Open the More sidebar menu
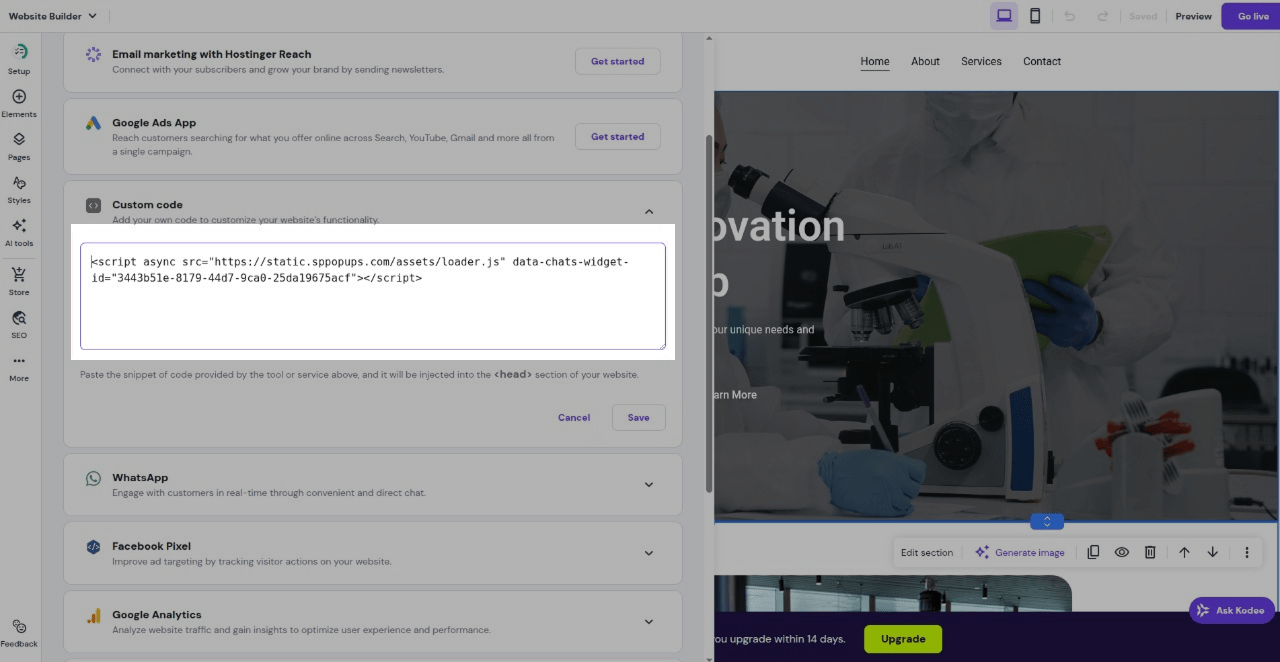Viewport: 1280px width, 662px height. tap(19, 367)
